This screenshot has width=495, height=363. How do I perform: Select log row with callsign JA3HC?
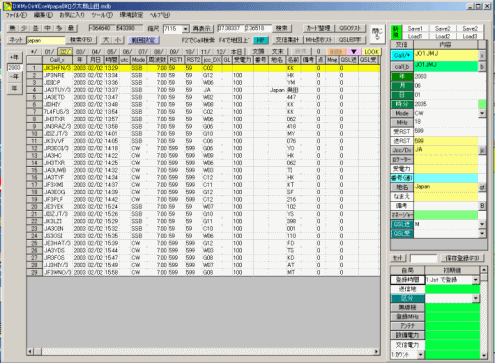[203, 156]
